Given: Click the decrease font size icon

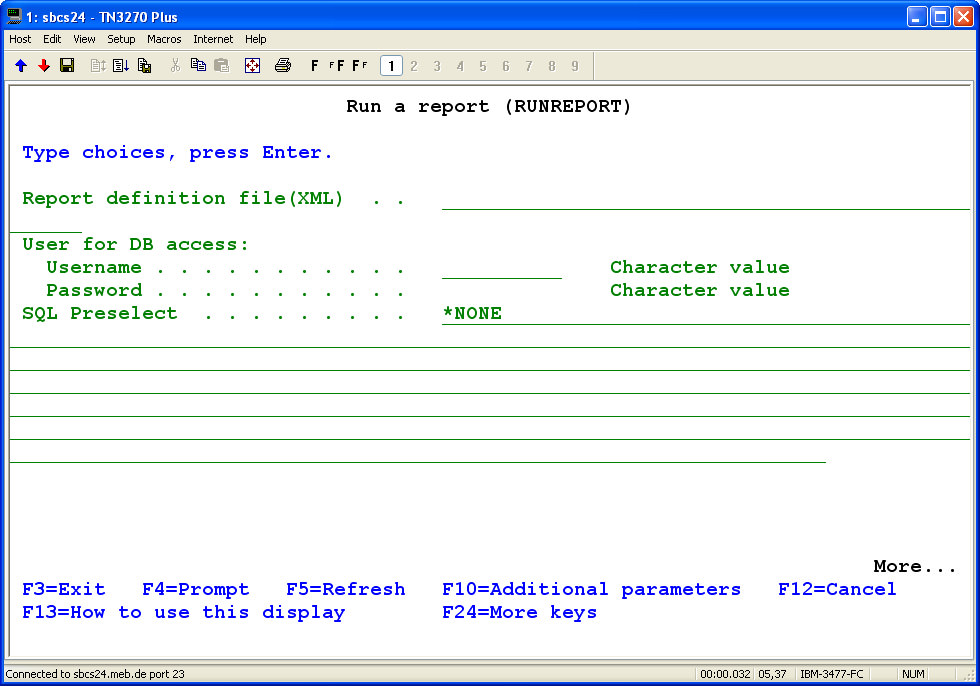Looking at the screenshot, I should coord(359,66).
